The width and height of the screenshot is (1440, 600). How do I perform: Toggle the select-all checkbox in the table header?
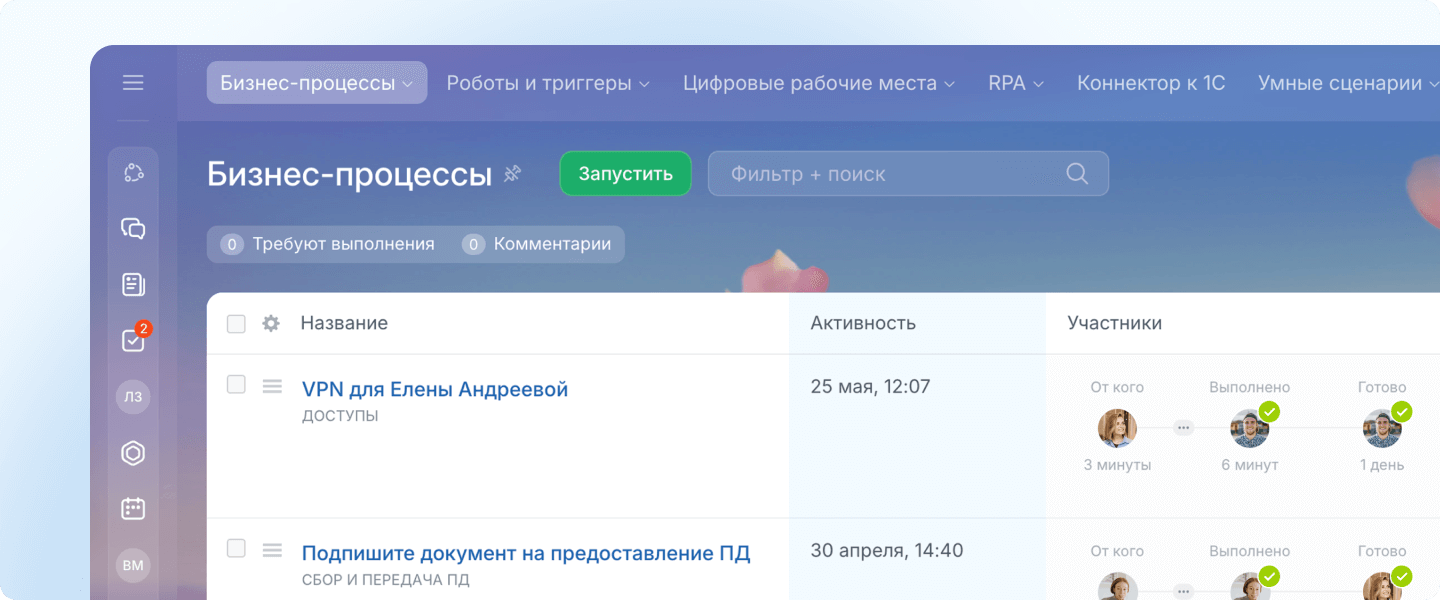pos(236,324)
